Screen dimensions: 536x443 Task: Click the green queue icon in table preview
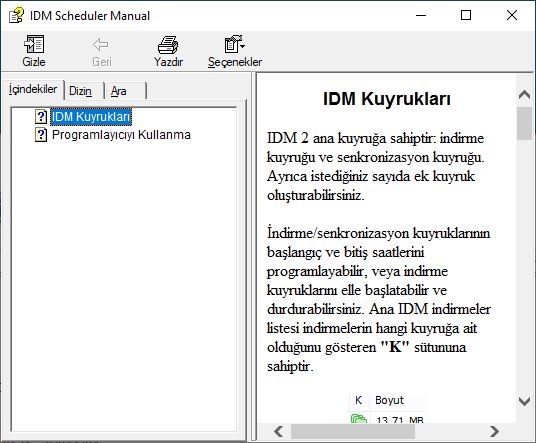click(359, 418)
